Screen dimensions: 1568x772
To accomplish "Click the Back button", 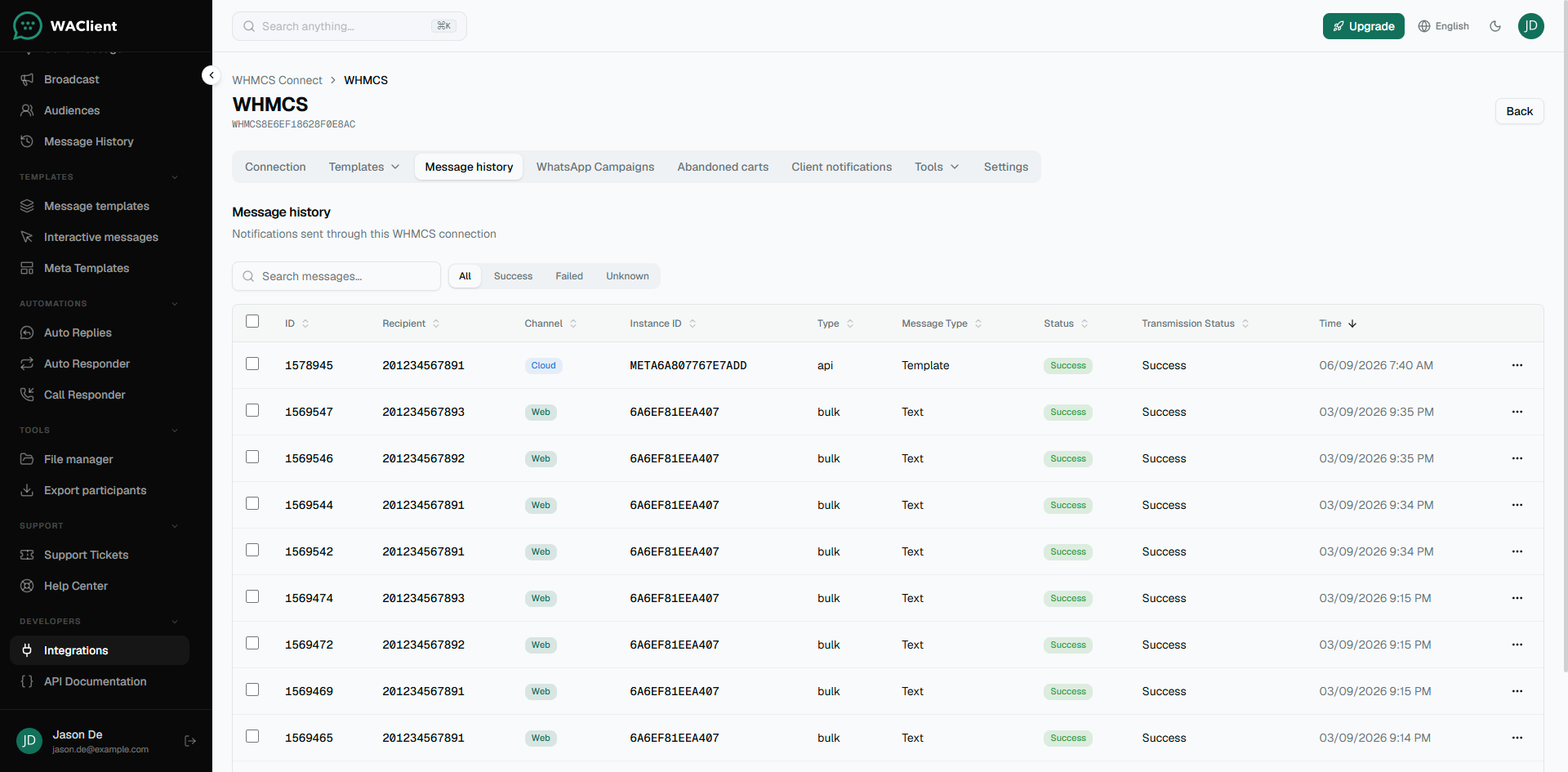I will coord(1519,111).
